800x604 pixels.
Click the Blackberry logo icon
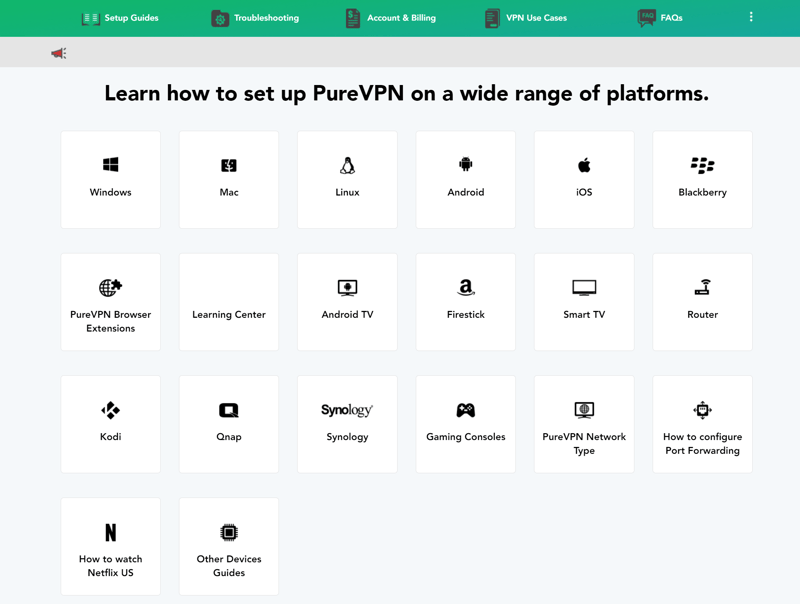tap(703, 165)
